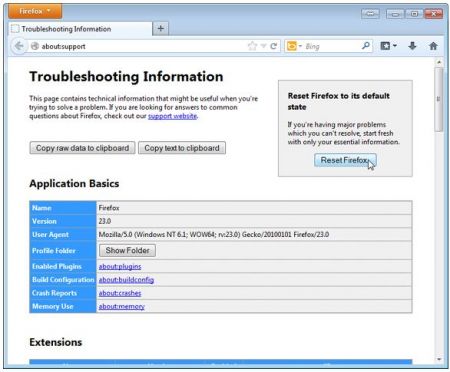Screen dimensions: 450x372
Task: Select the User Agent value text
Action: click(x=214, y=234)
